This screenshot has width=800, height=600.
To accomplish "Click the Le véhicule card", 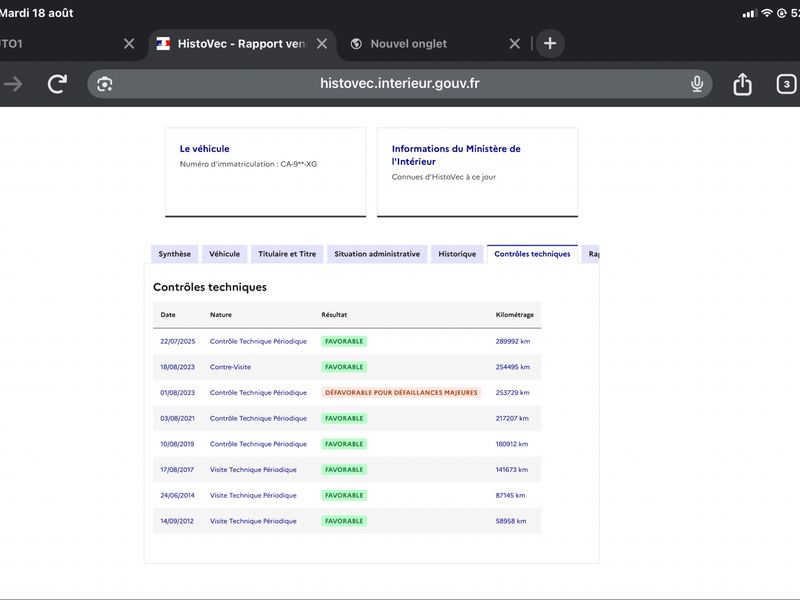I will coord(265,172).
